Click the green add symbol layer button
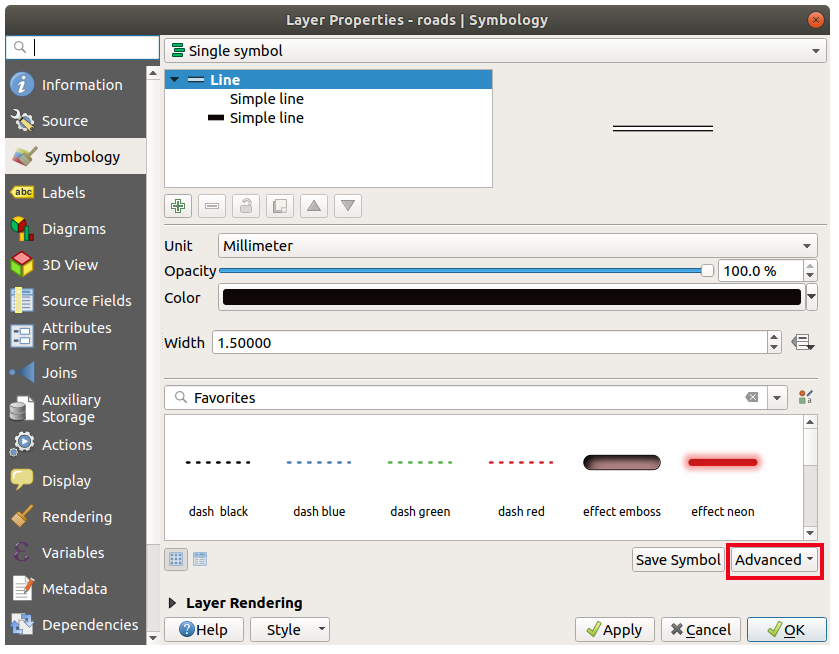 pos(178,206)
